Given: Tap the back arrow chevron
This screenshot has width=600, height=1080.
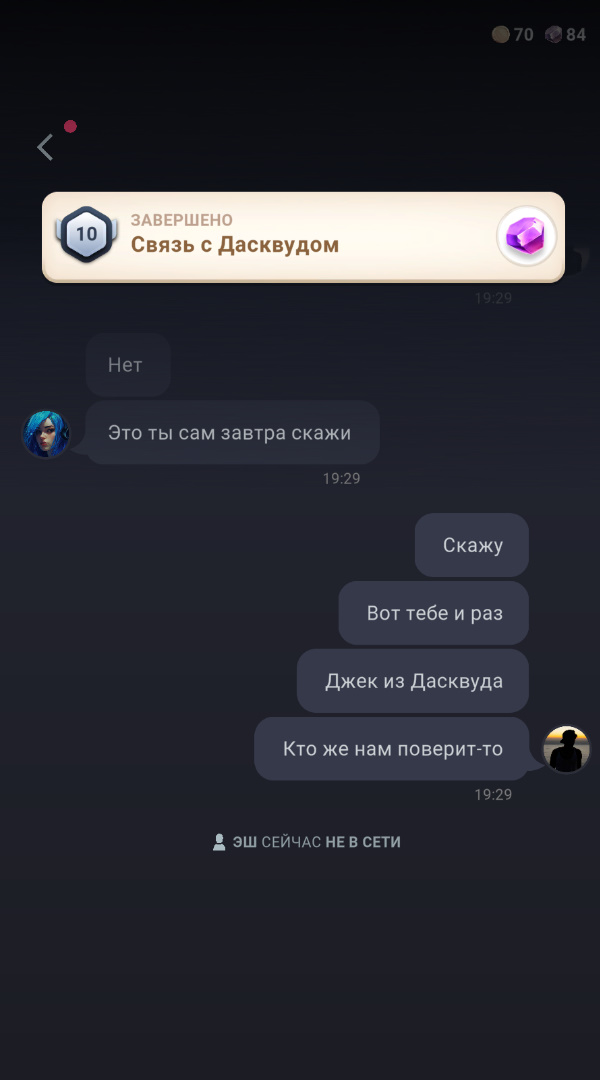Looking at the screenshot, I should [45, 147].
